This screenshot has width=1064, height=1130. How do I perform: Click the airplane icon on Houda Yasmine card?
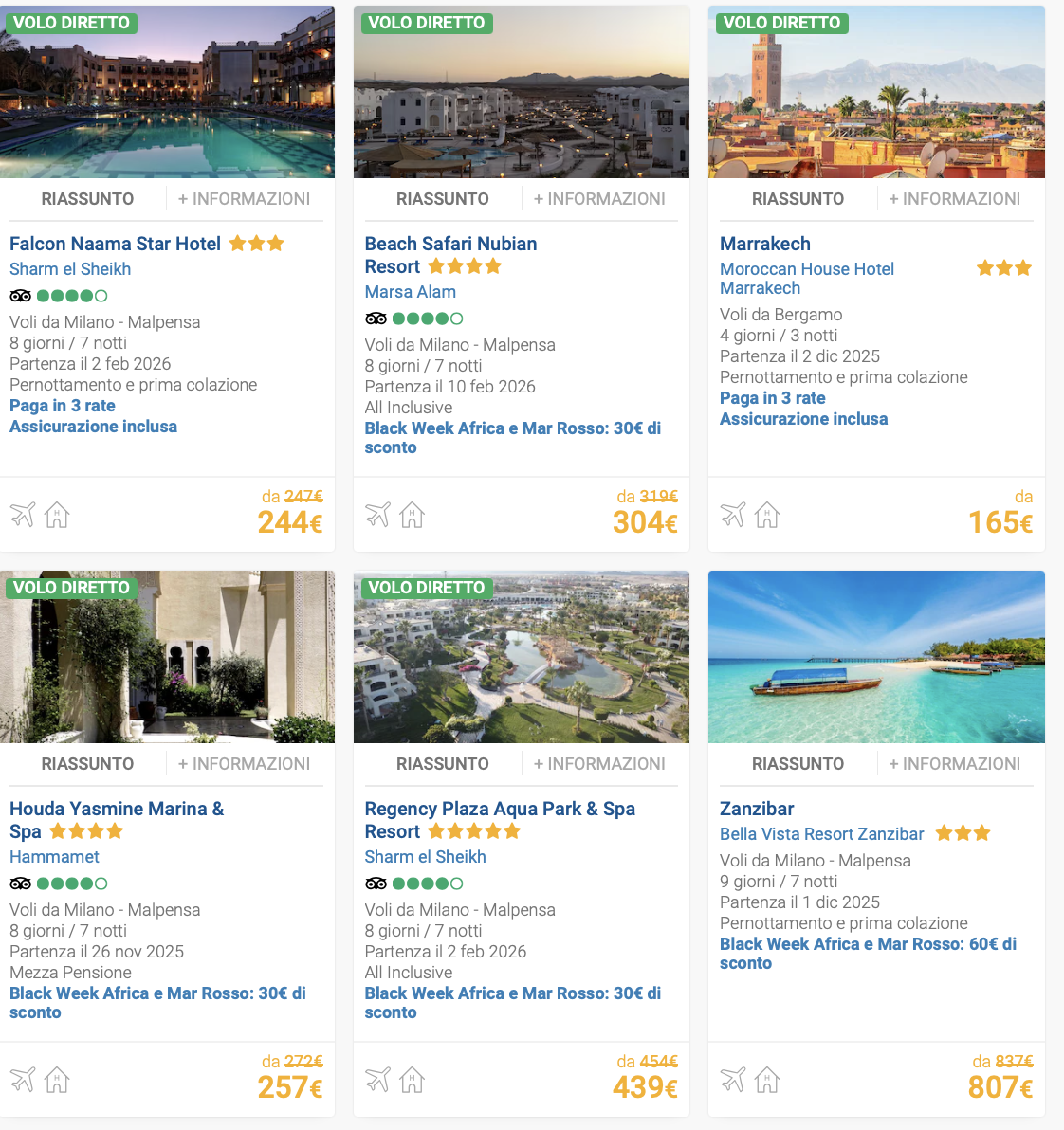point(22,1080)
